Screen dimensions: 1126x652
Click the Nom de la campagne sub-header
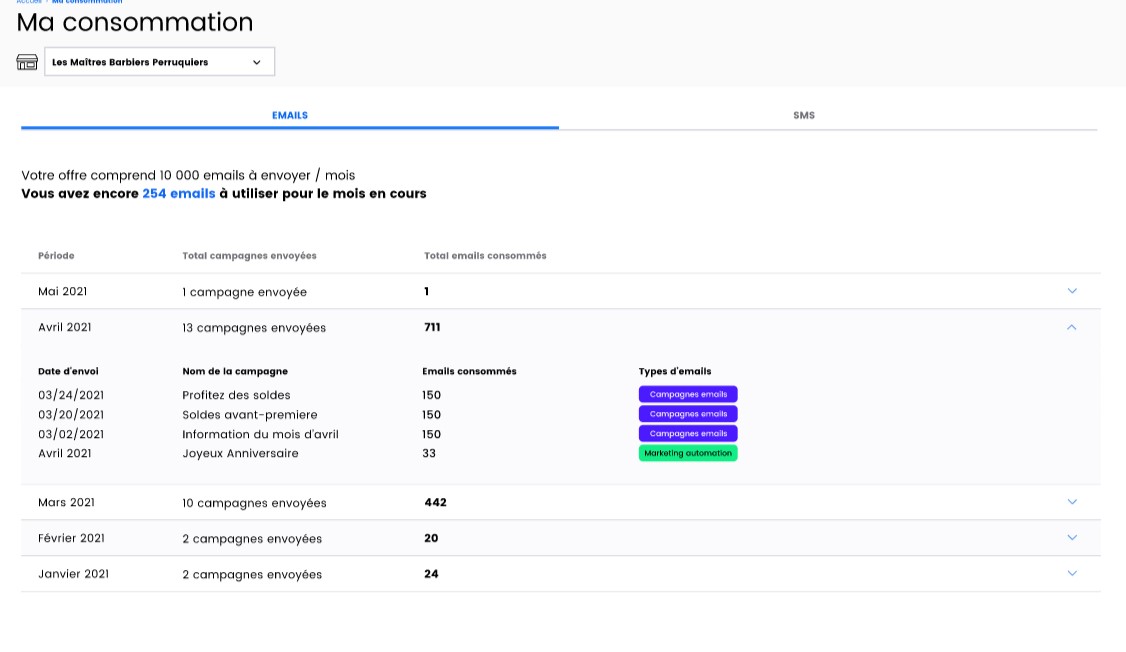tap(235, 371)
